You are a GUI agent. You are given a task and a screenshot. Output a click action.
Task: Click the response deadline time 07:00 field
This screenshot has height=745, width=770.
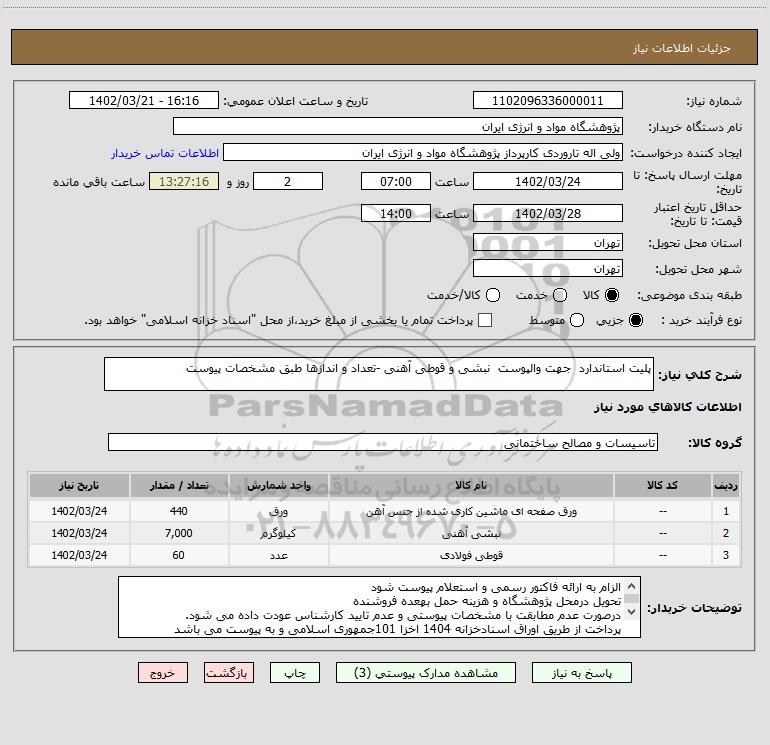[x=396, y=181]
